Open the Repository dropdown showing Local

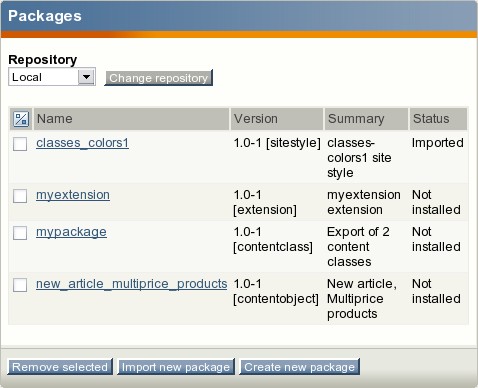pos(52,77)
